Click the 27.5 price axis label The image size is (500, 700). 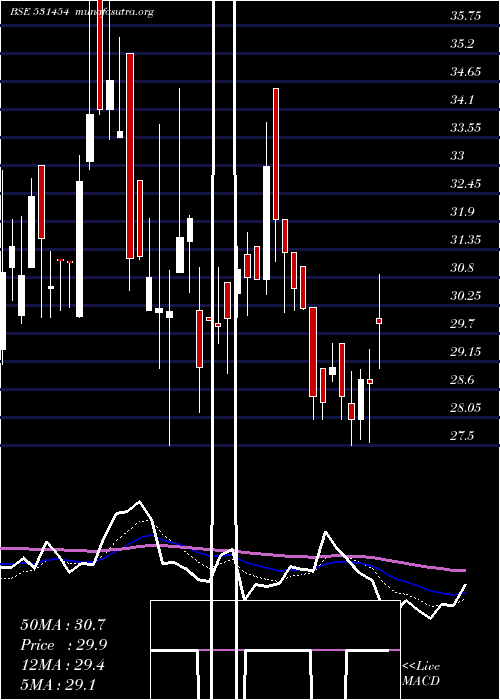(x=462, y=436)
